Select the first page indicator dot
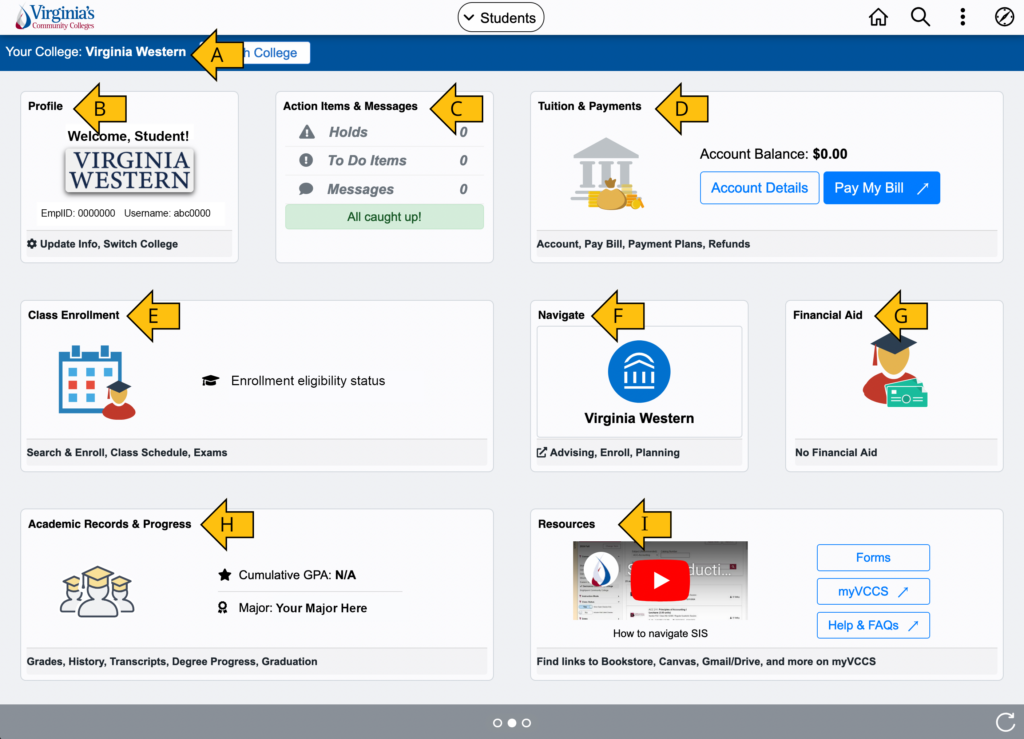The height and width of the screenshot is (739, 1024). point(498,723)
